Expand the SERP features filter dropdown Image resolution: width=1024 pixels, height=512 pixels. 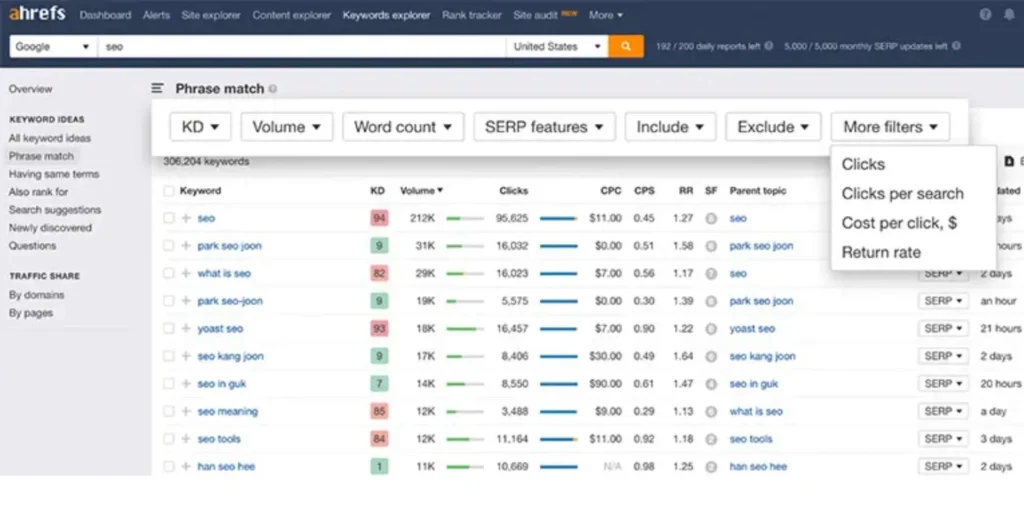544,127
